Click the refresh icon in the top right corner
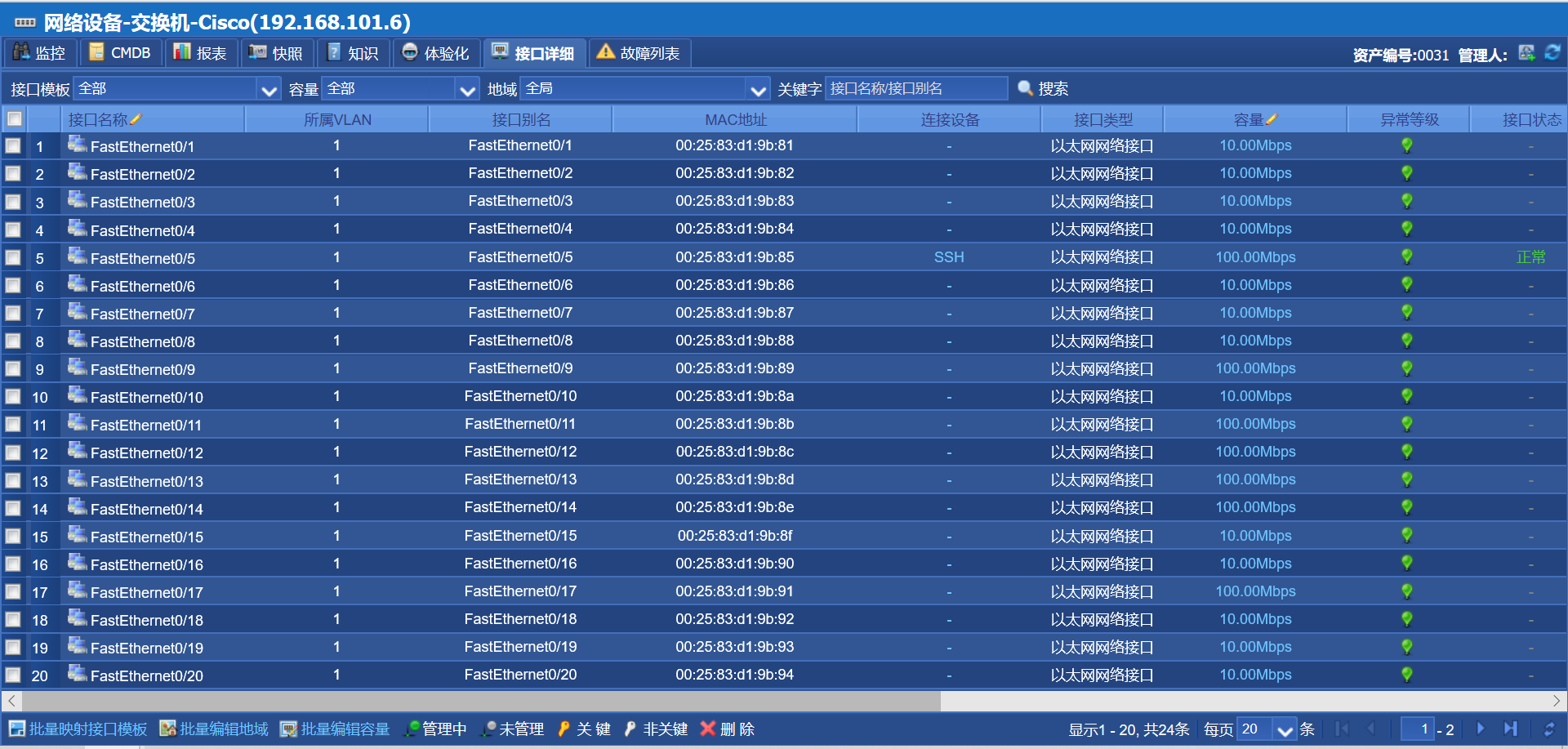 (x=1552, y=53)
